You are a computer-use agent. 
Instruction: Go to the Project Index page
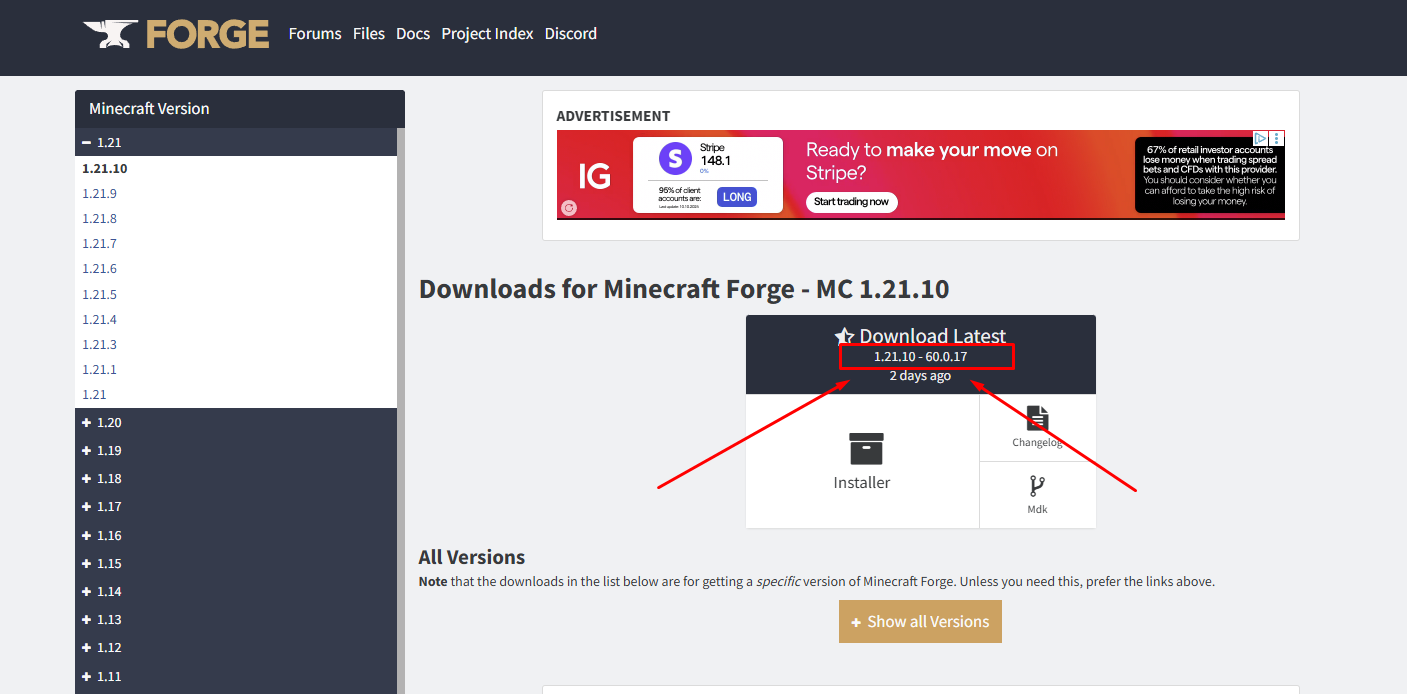coord(487,34)
